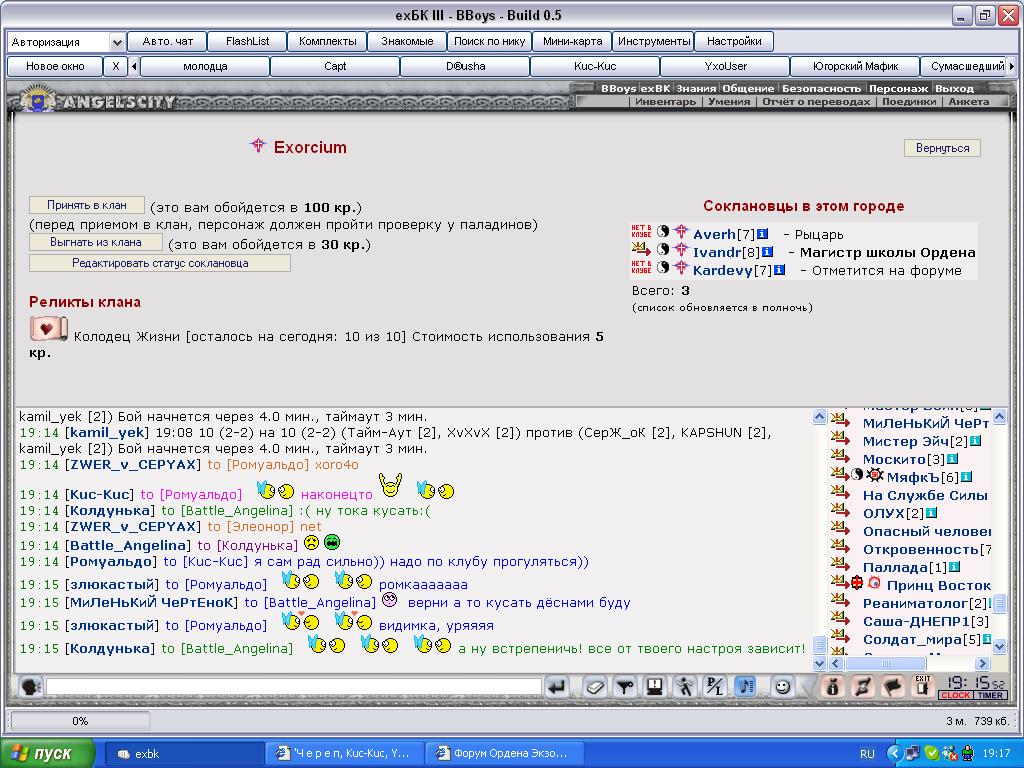The height and width of the screenshot is (768, 1024).
Task: Open the smiley emoticons picker
Action: pyautogui.click(x=782, y=687)
